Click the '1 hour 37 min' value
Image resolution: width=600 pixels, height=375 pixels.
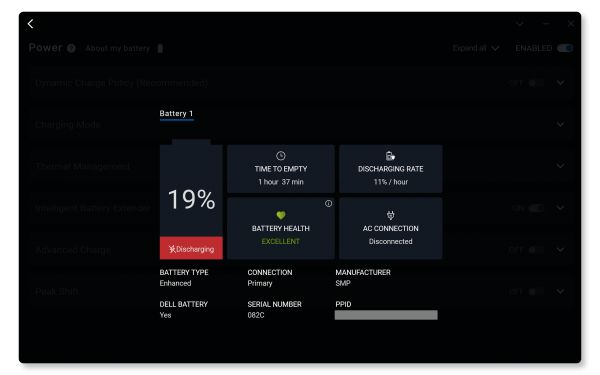click(281, 182)
